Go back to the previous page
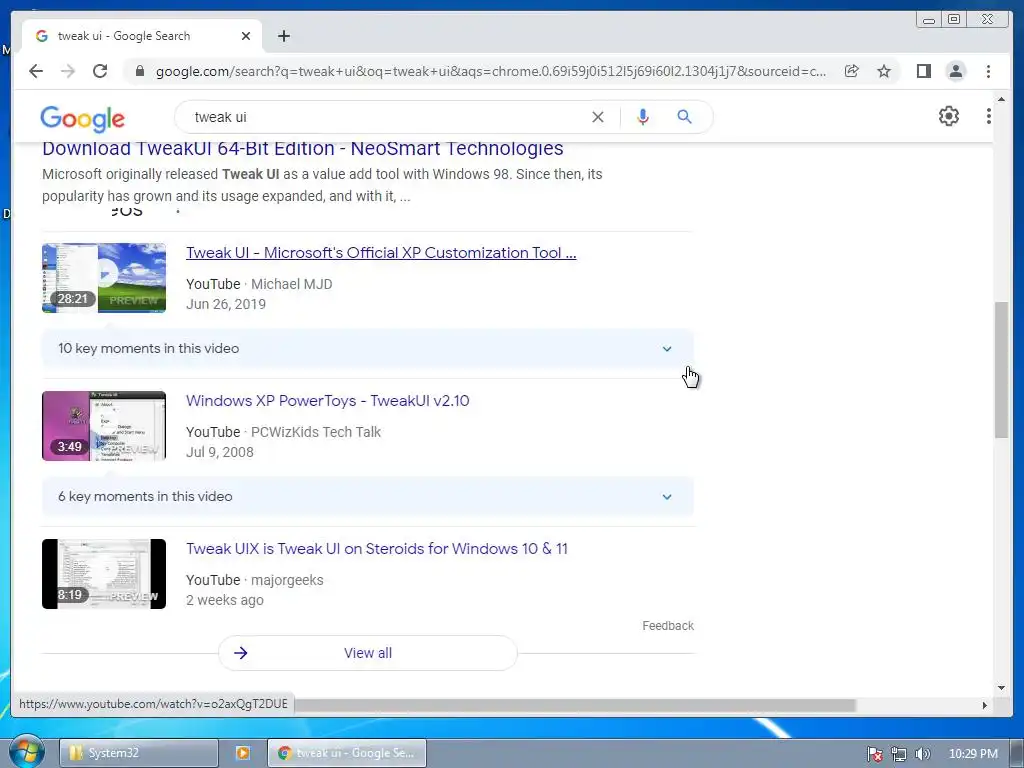Screen dimensions: 1024x768 click(x=36, y=71)
